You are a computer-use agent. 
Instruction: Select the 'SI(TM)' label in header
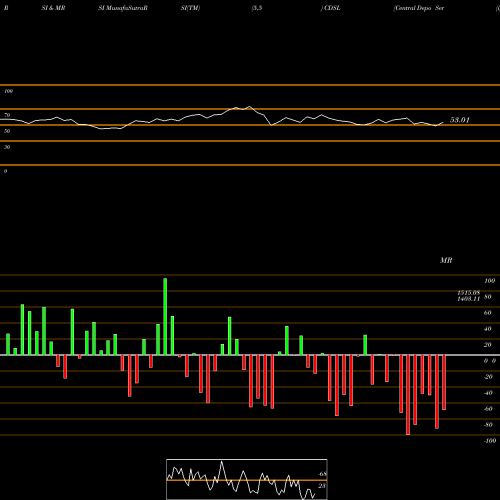(190, 8)
